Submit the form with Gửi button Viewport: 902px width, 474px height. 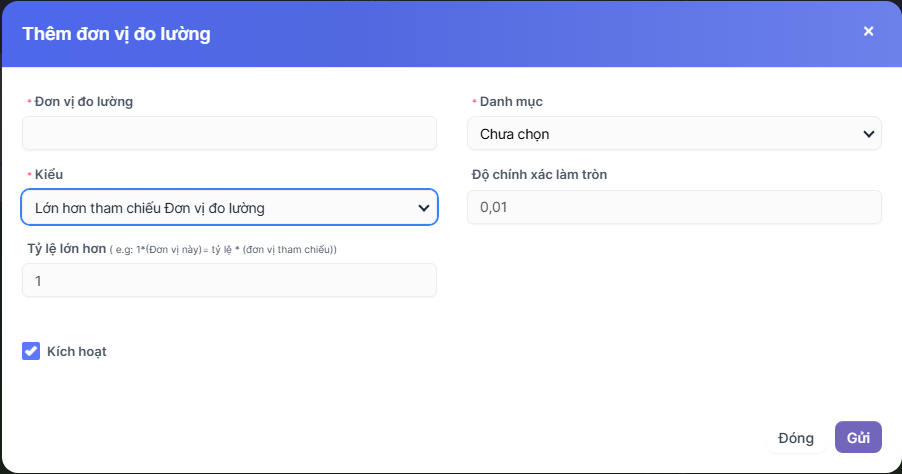[858, 437]
